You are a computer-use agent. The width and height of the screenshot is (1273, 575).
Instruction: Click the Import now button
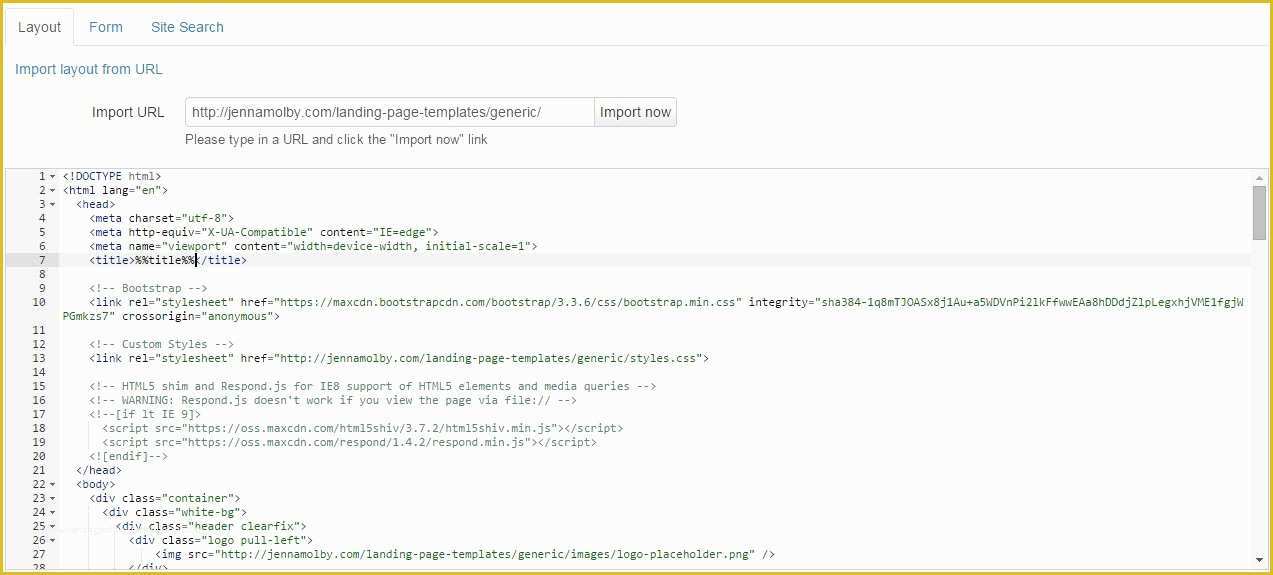coord(635,112)
